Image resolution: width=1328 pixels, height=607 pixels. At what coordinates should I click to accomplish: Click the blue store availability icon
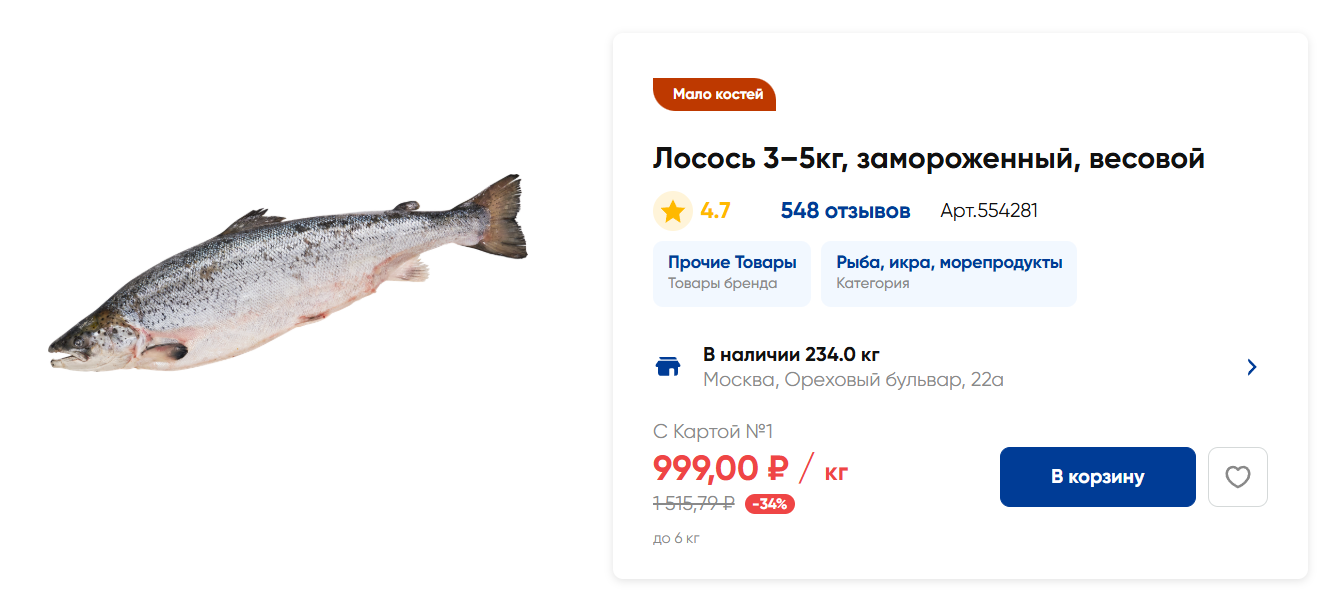[667, 367]
